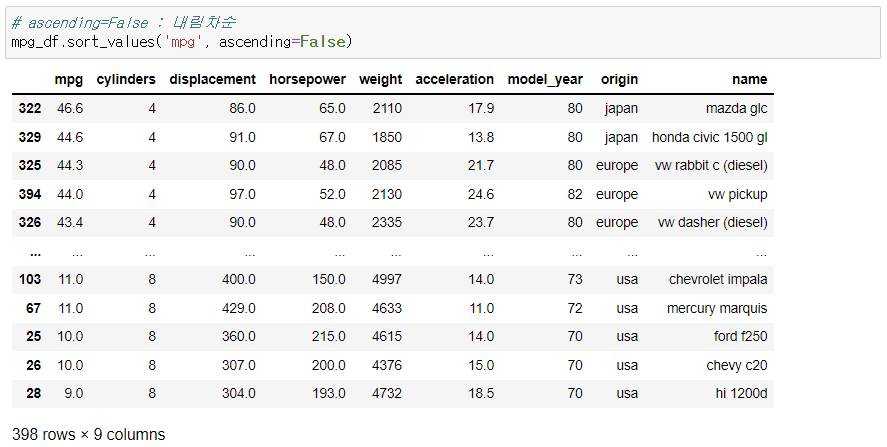The width and height of the screenshot is (887, 447).
Task: Click the horsepower value 52.0
Action: tap(332, 195)
